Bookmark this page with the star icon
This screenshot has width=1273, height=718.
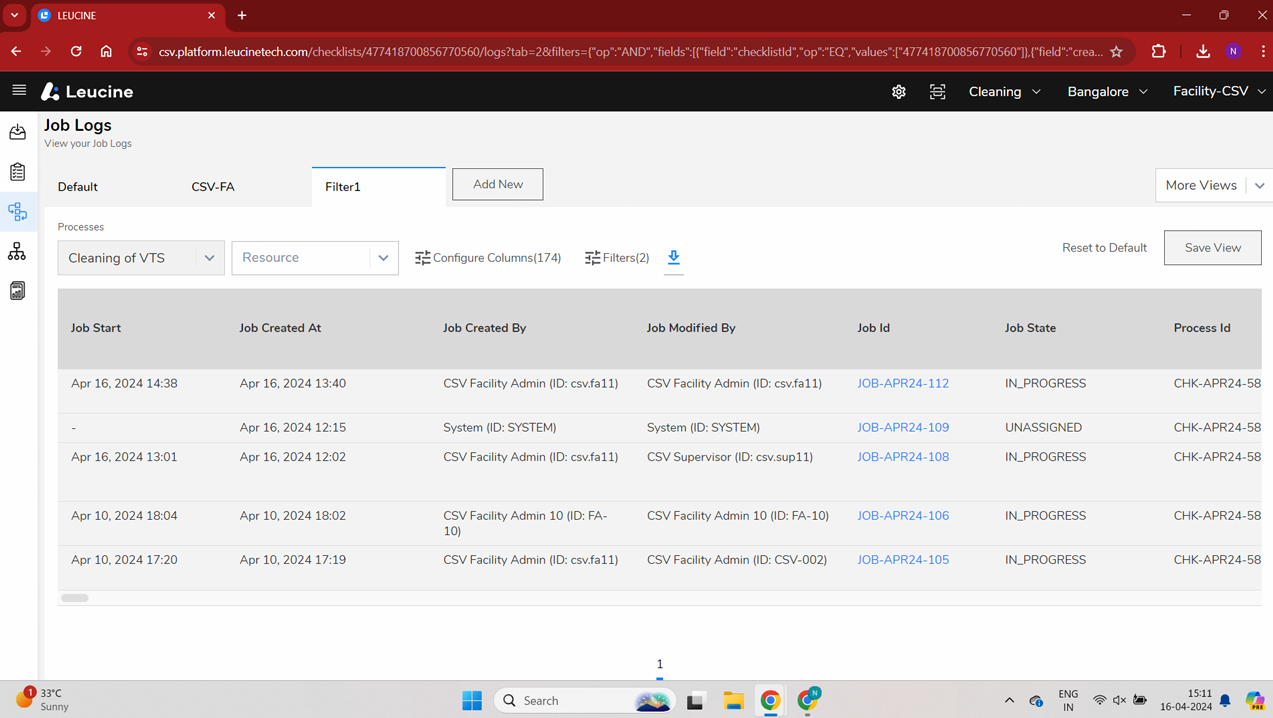(1116, 51)
